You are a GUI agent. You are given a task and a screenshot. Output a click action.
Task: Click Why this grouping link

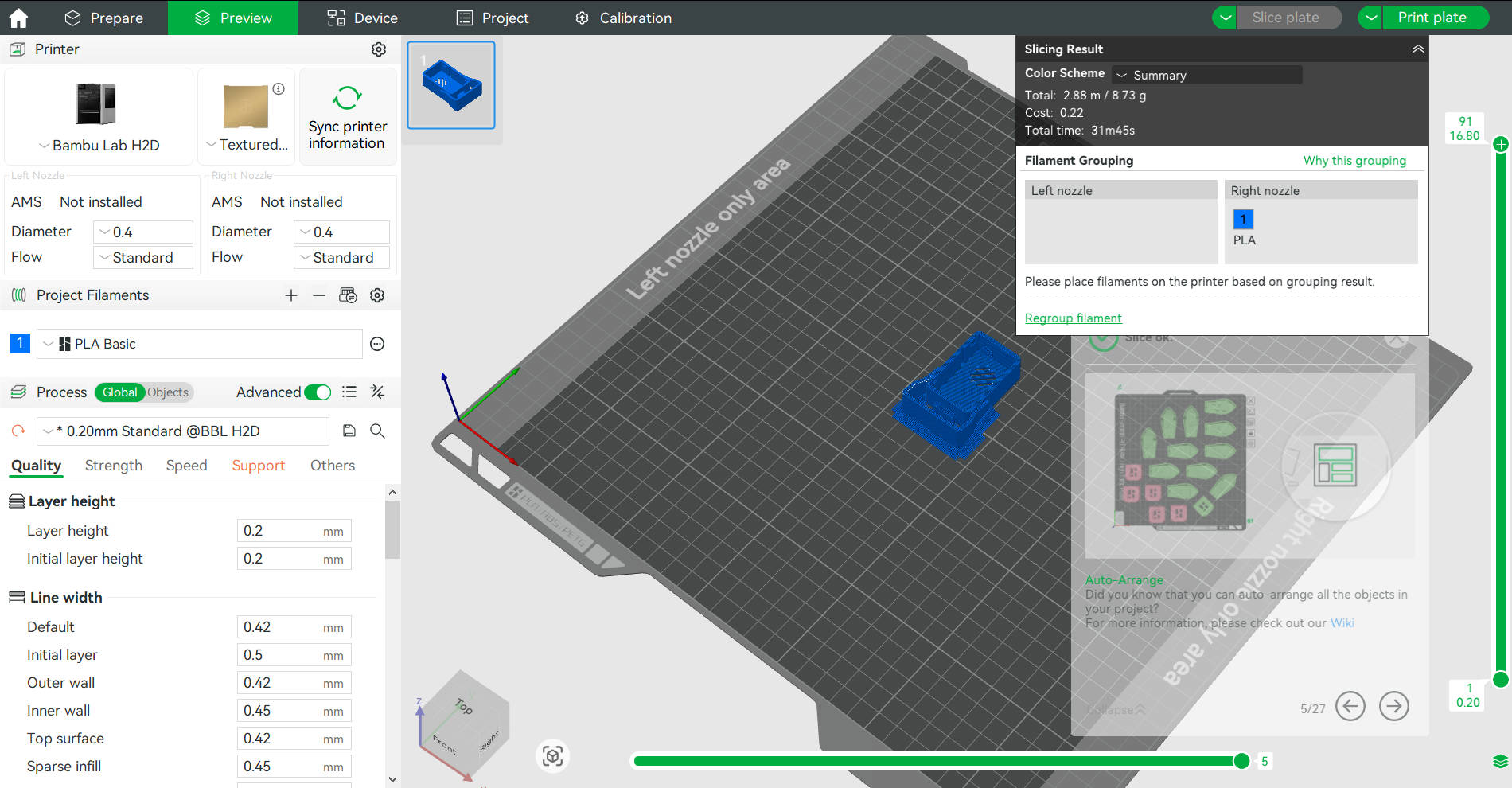tap(1354, 161)
